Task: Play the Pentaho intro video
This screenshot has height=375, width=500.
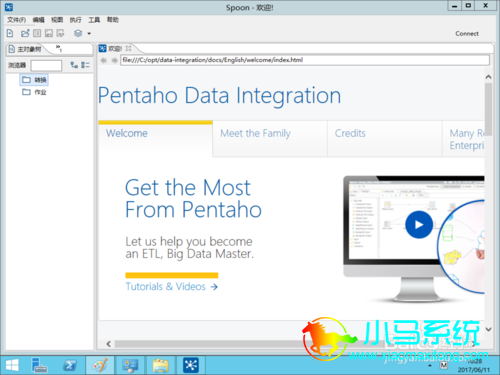Action: click(419, 225)
